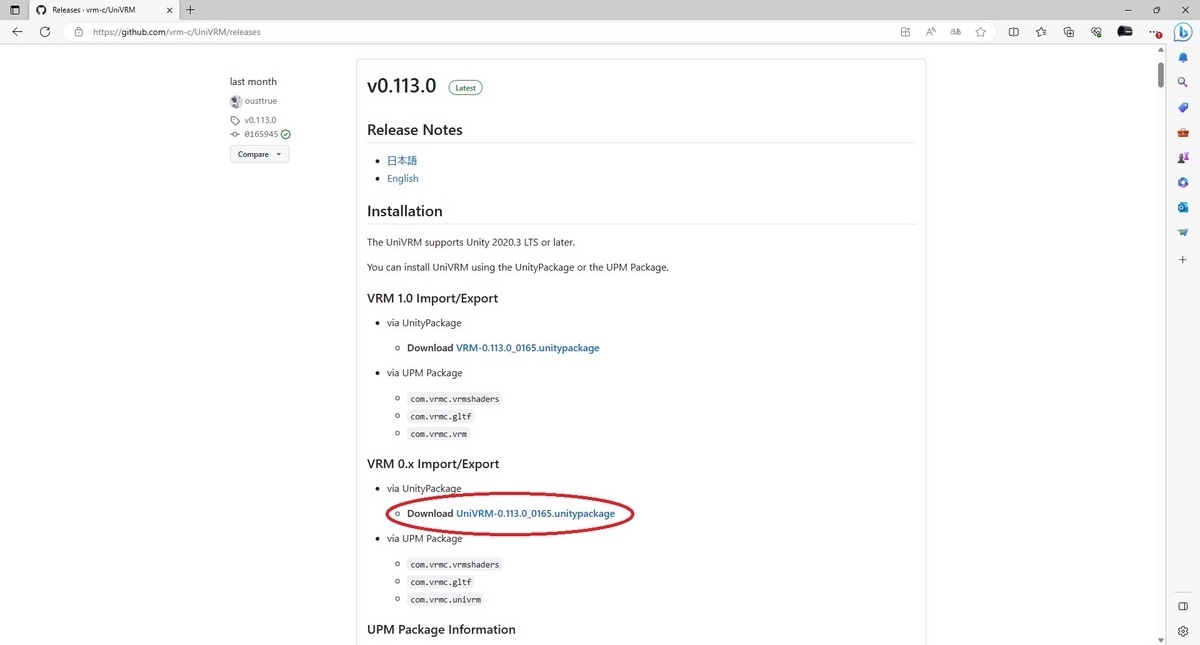Open Browser essentials heart icon

1096,32
